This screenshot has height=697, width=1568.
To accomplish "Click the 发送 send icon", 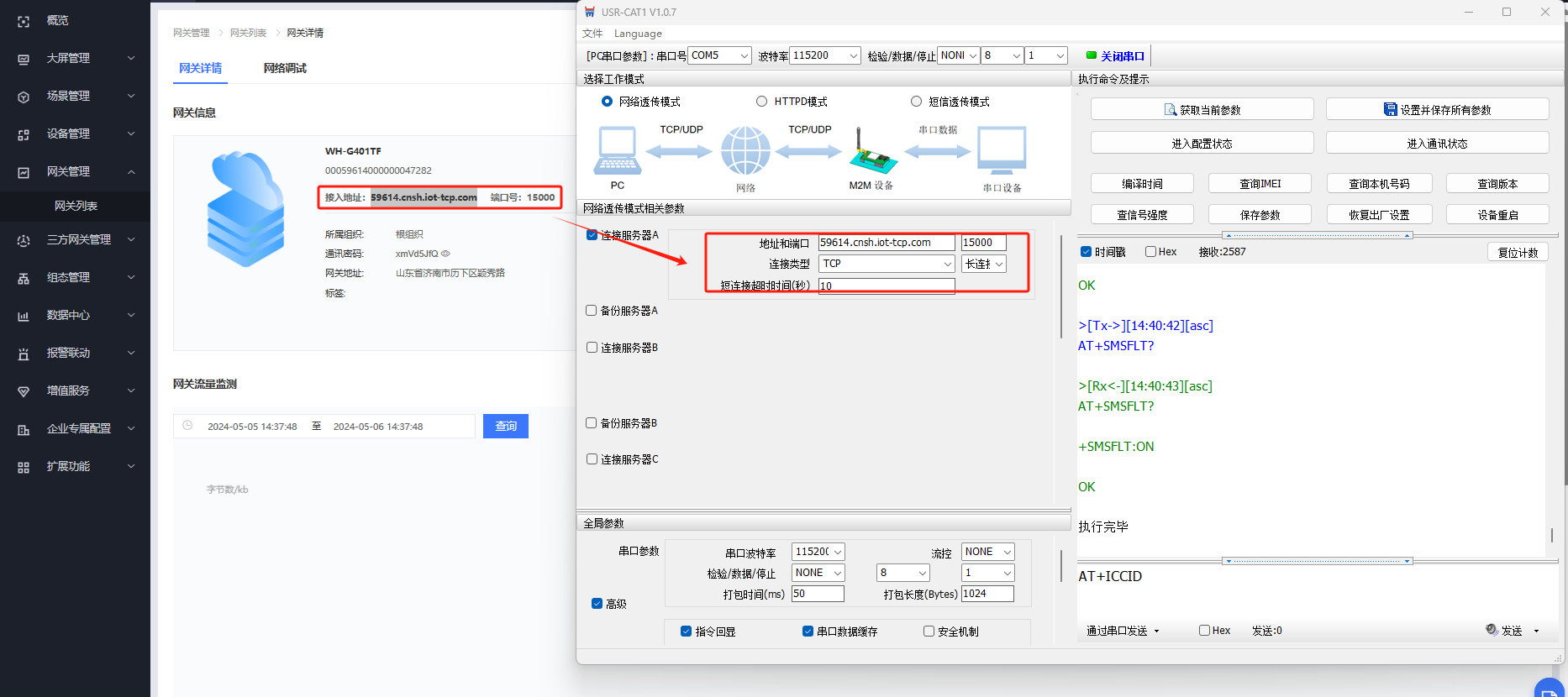I will [x=1492, y=630].
